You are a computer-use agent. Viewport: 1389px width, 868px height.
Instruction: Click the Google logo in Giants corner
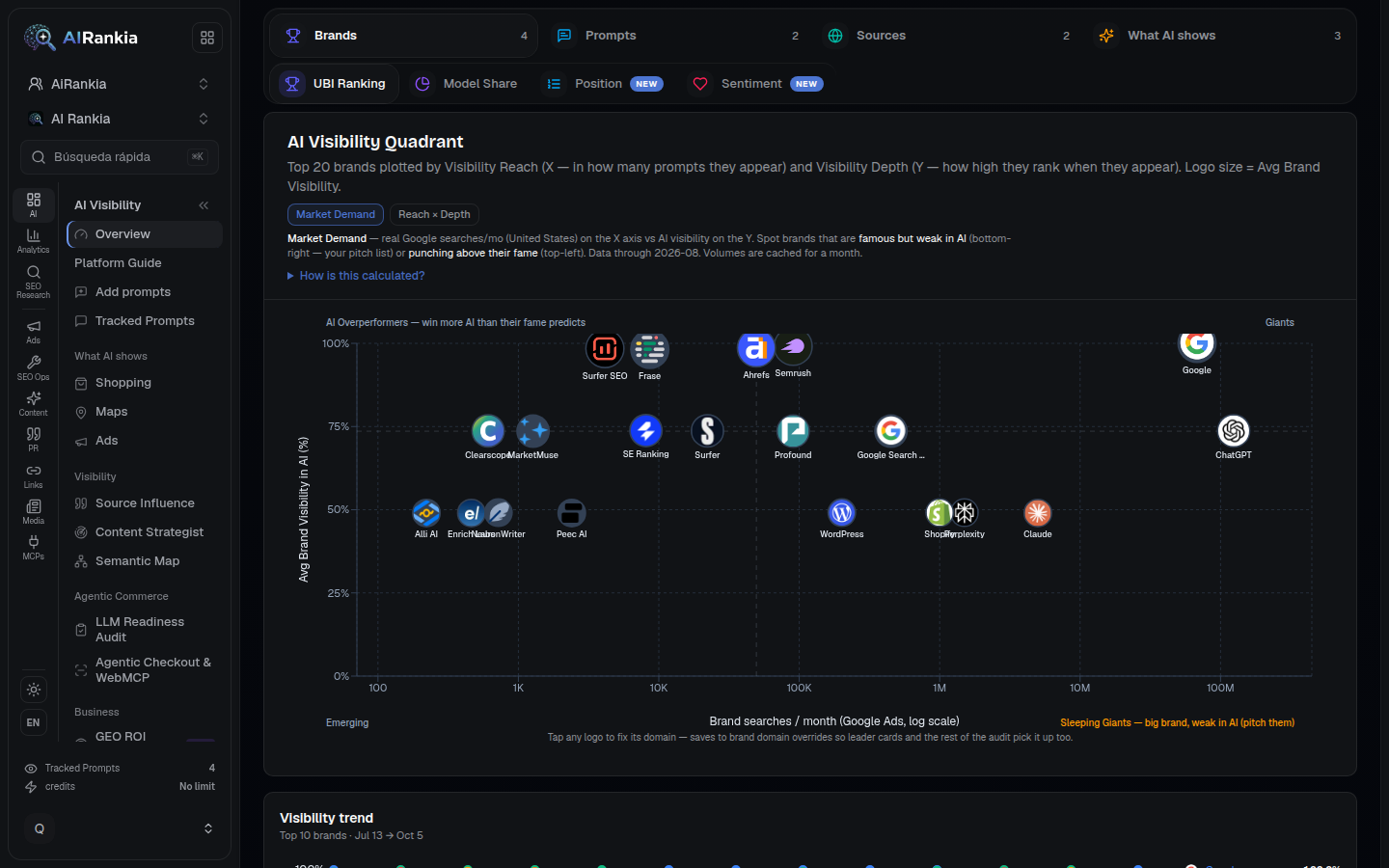[x=1197, y=344]
